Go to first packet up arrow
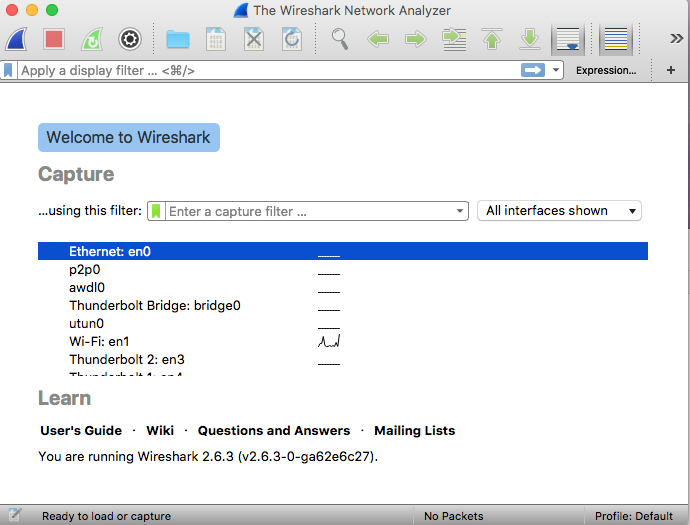 tap(492, 39)
